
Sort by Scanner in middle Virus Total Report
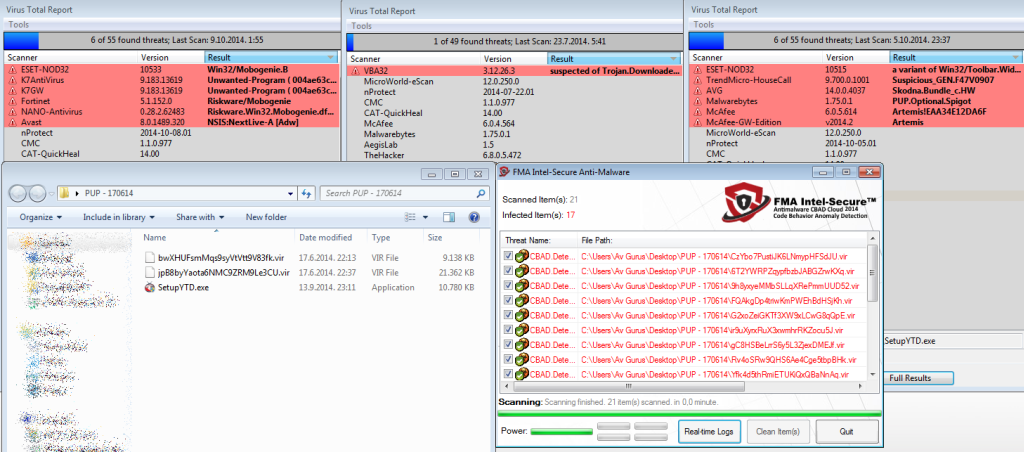pyautogui.click(x=414, y=59)
